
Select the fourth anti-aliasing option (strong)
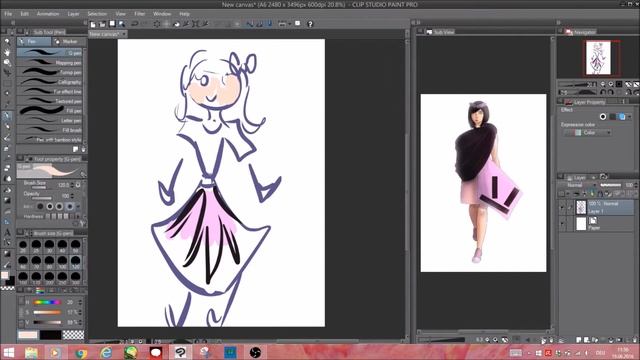69,207
